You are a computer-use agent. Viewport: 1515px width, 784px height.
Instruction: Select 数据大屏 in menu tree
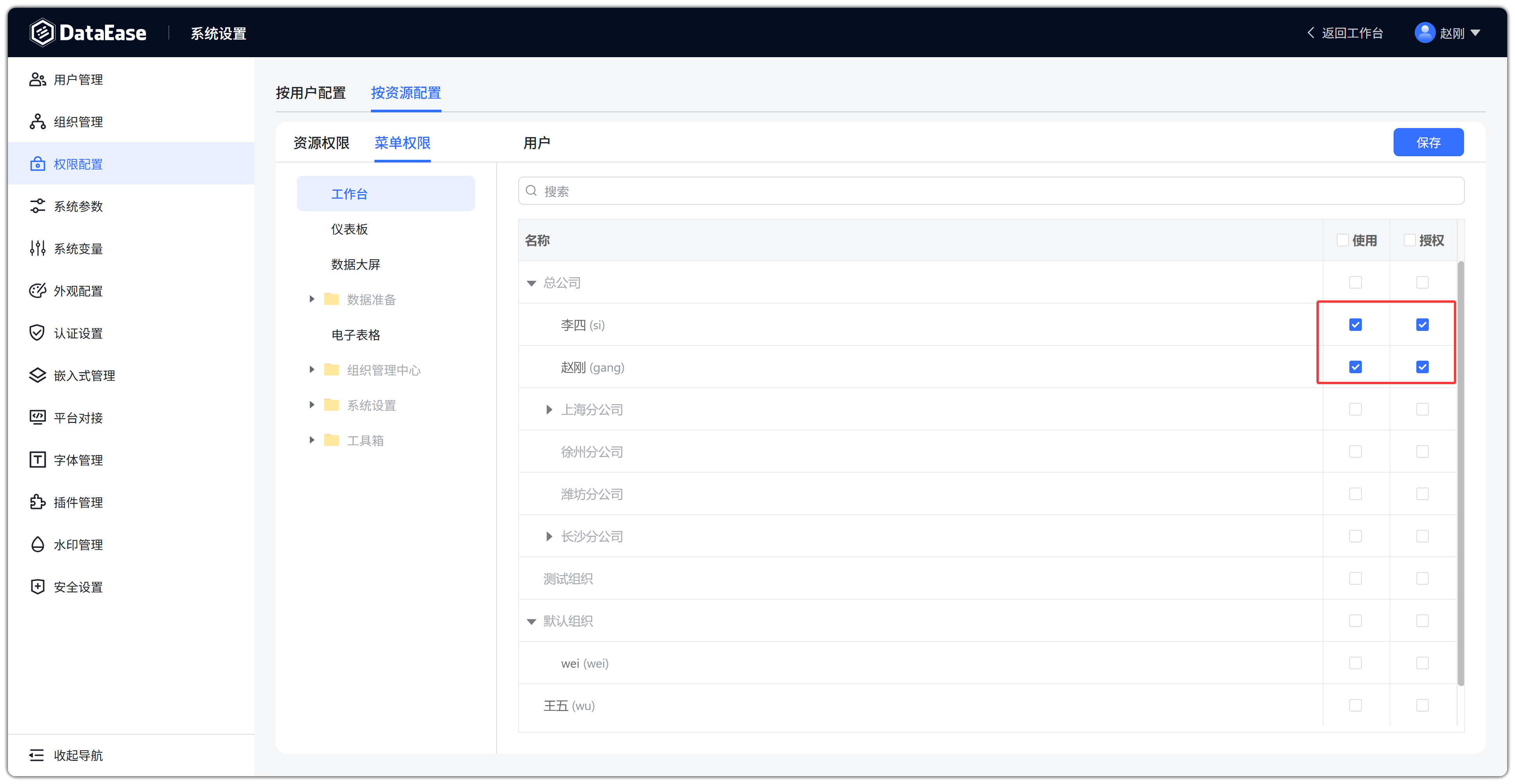pyautogui.click(x=356, y=264)
